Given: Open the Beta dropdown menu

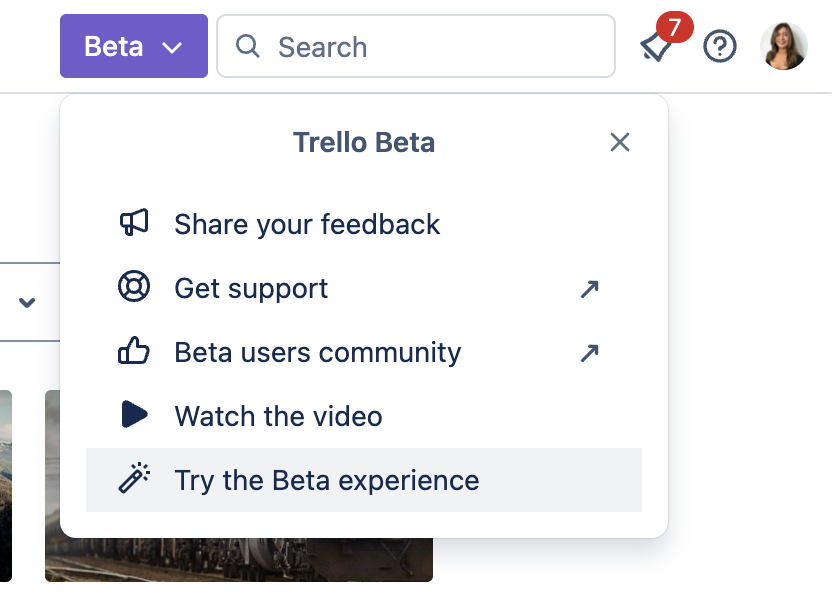Looking at the screenshot, I should pos(133,46).
